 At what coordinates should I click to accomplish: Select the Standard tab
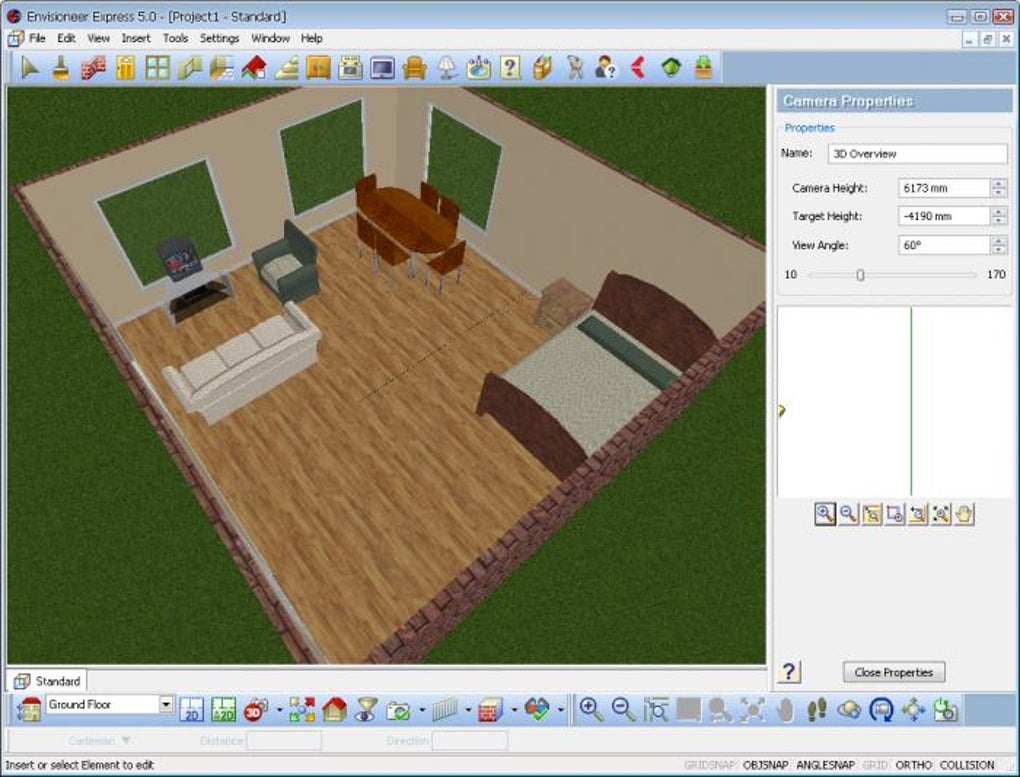tap(47, 681)
